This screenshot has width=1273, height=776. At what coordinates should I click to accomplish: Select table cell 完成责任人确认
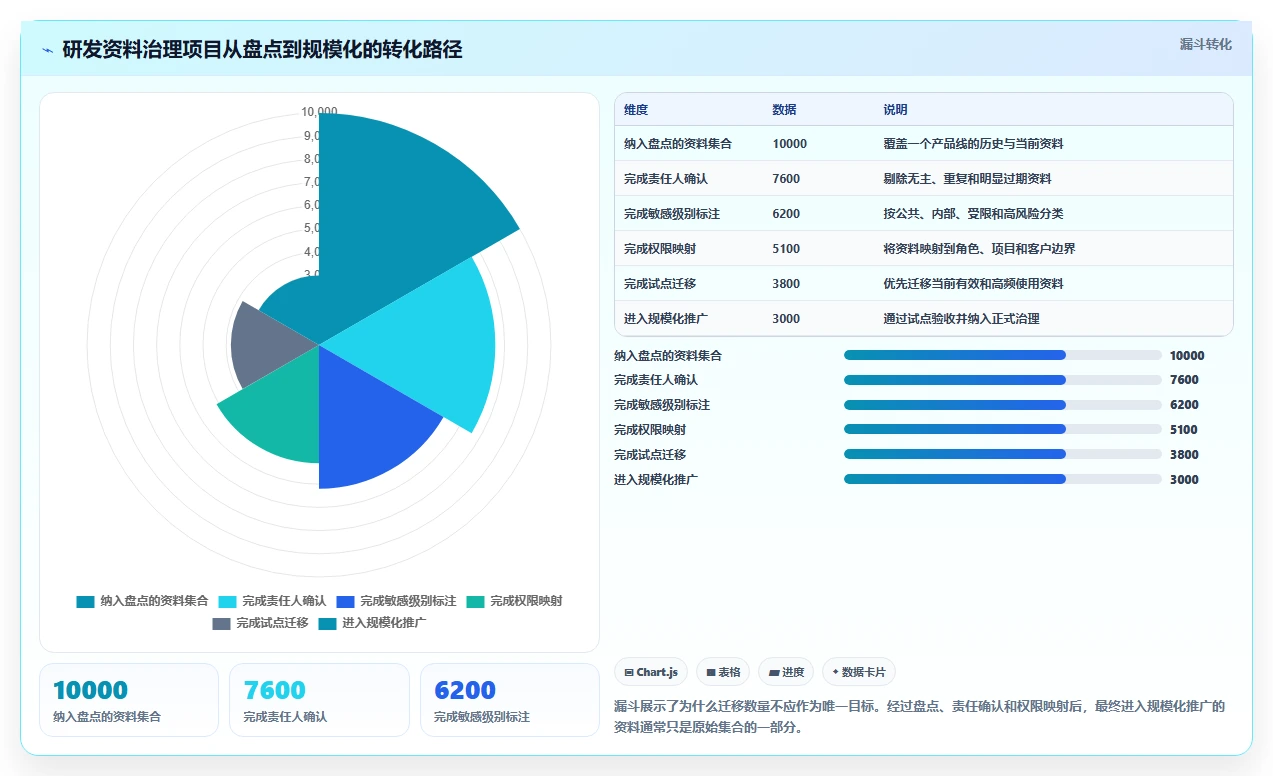[665, 179]
